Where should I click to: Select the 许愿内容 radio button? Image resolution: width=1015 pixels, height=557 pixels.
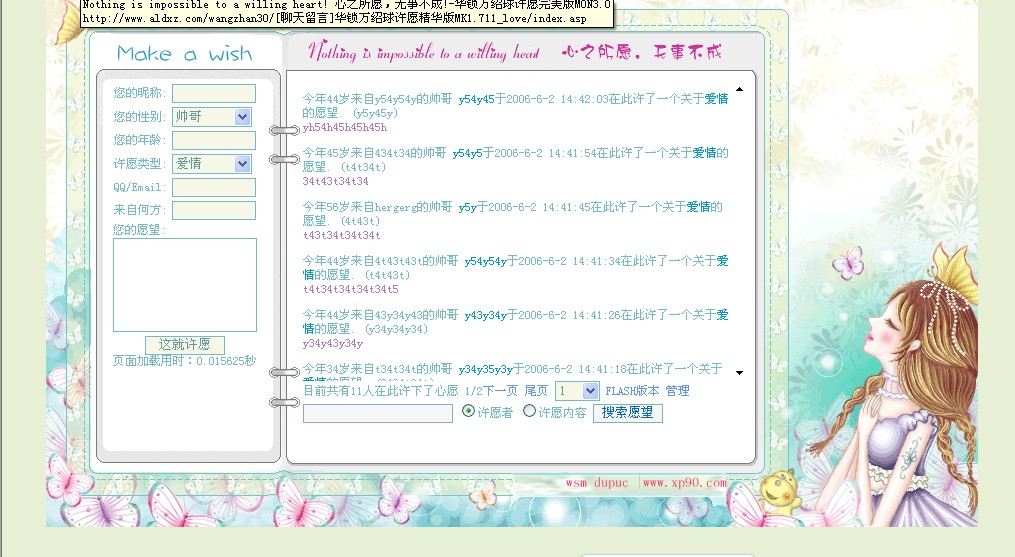pyautogui.click(x=530, y=411)
